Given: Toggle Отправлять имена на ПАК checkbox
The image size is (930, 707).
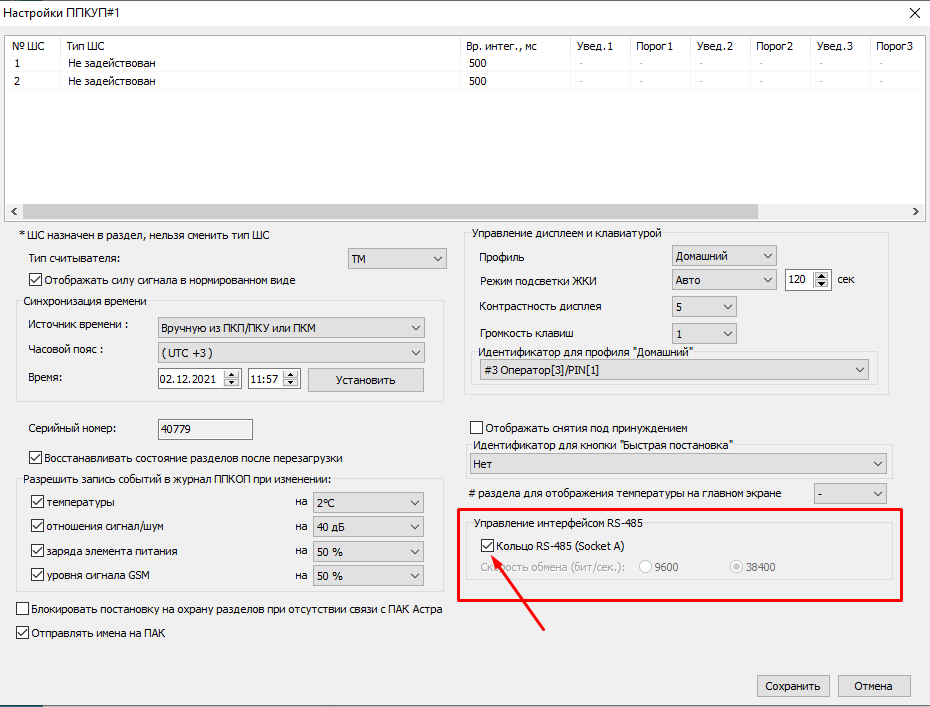Looking at the screenshot, I should (23, 632).
